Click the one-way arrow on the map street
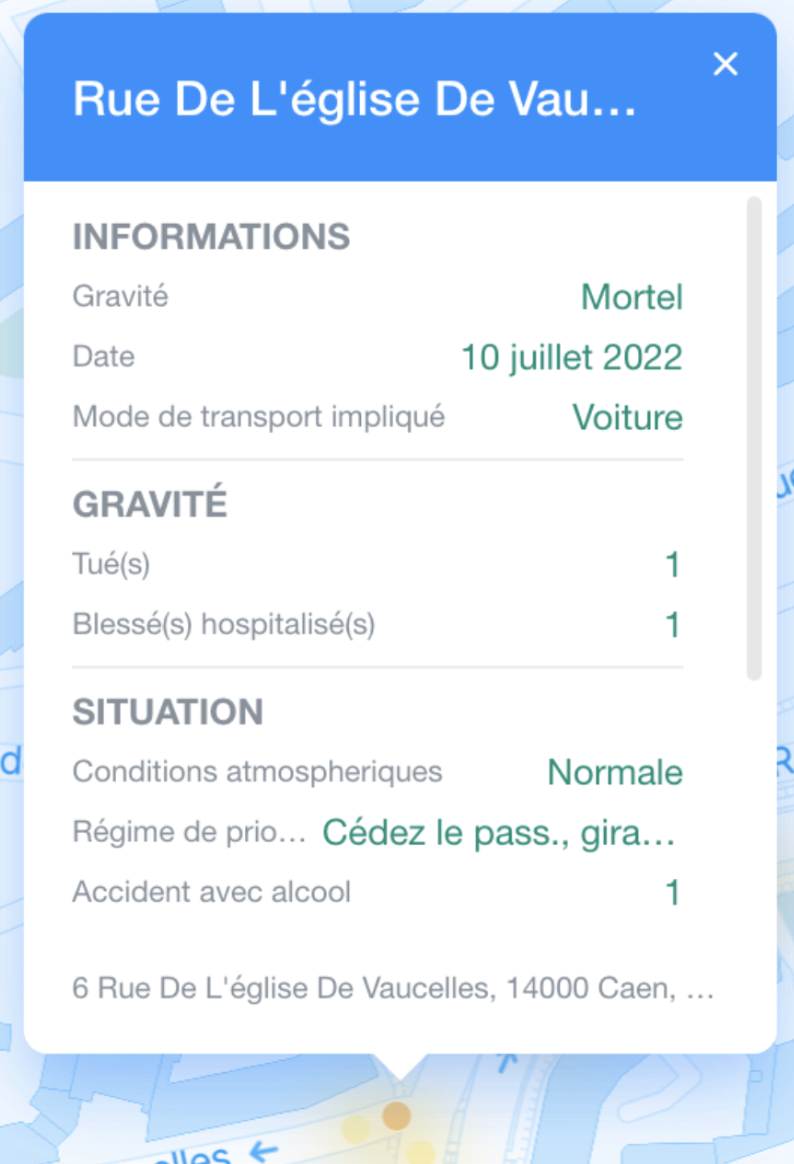Screen dimensions: 794x1164 [263, 1152]
